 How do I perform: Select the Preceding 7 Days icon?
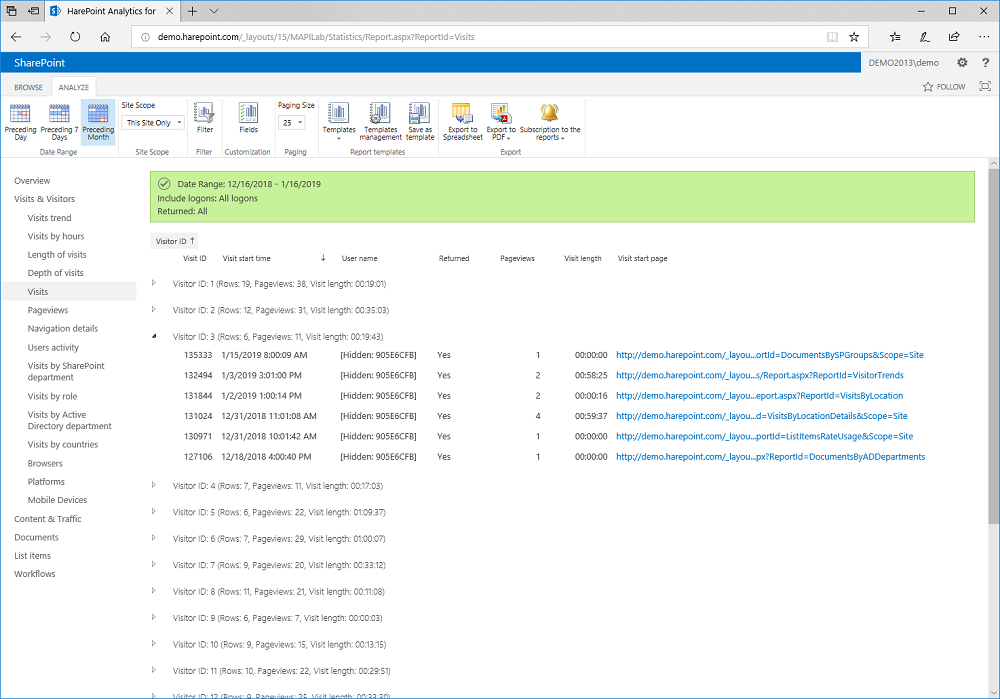click(x=59, y=120)
